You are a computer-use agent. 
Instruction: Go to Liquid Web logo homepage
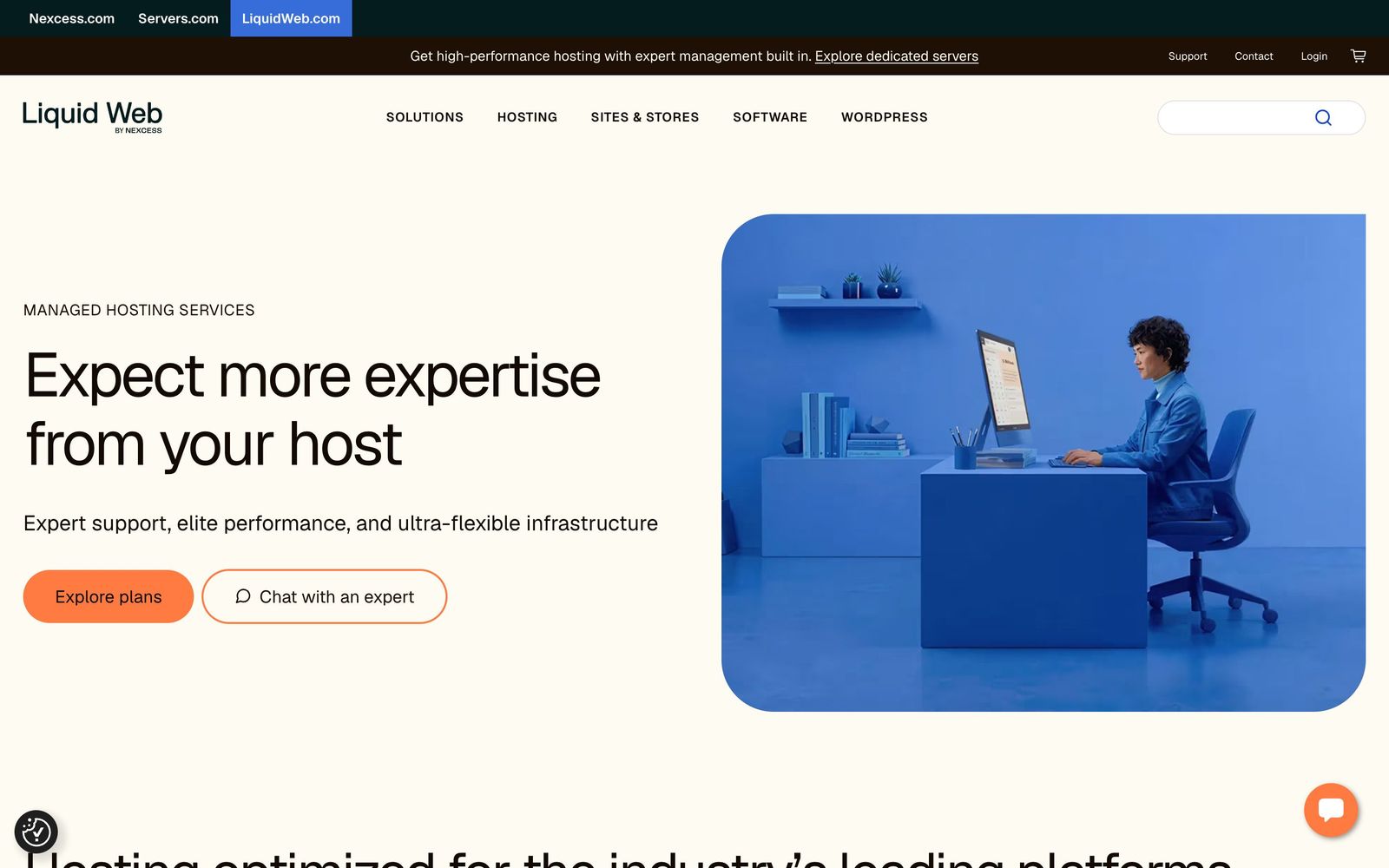[x=92, y=117]
